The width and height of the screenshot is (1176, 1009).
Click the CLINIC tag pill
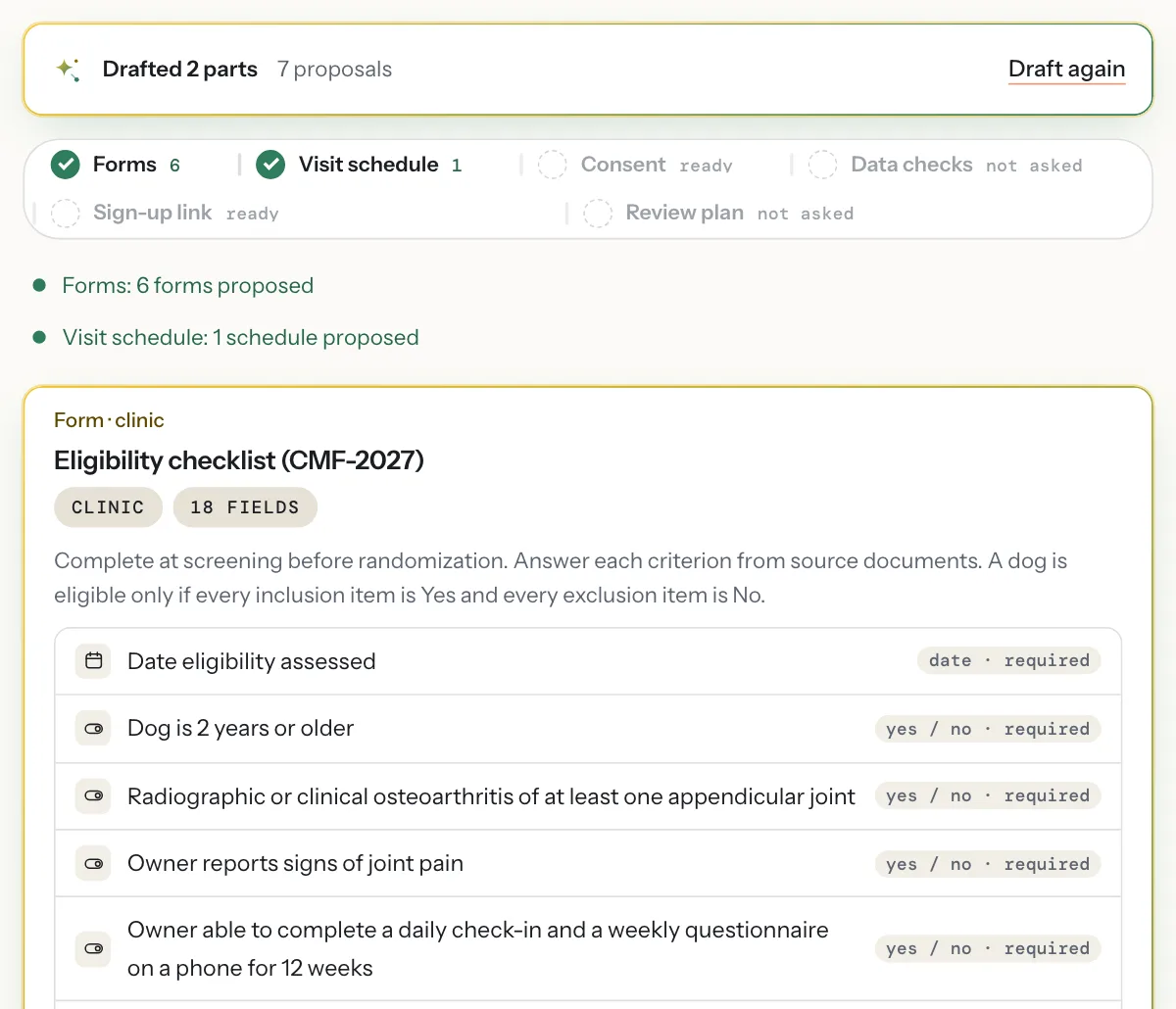coord(108,507)
